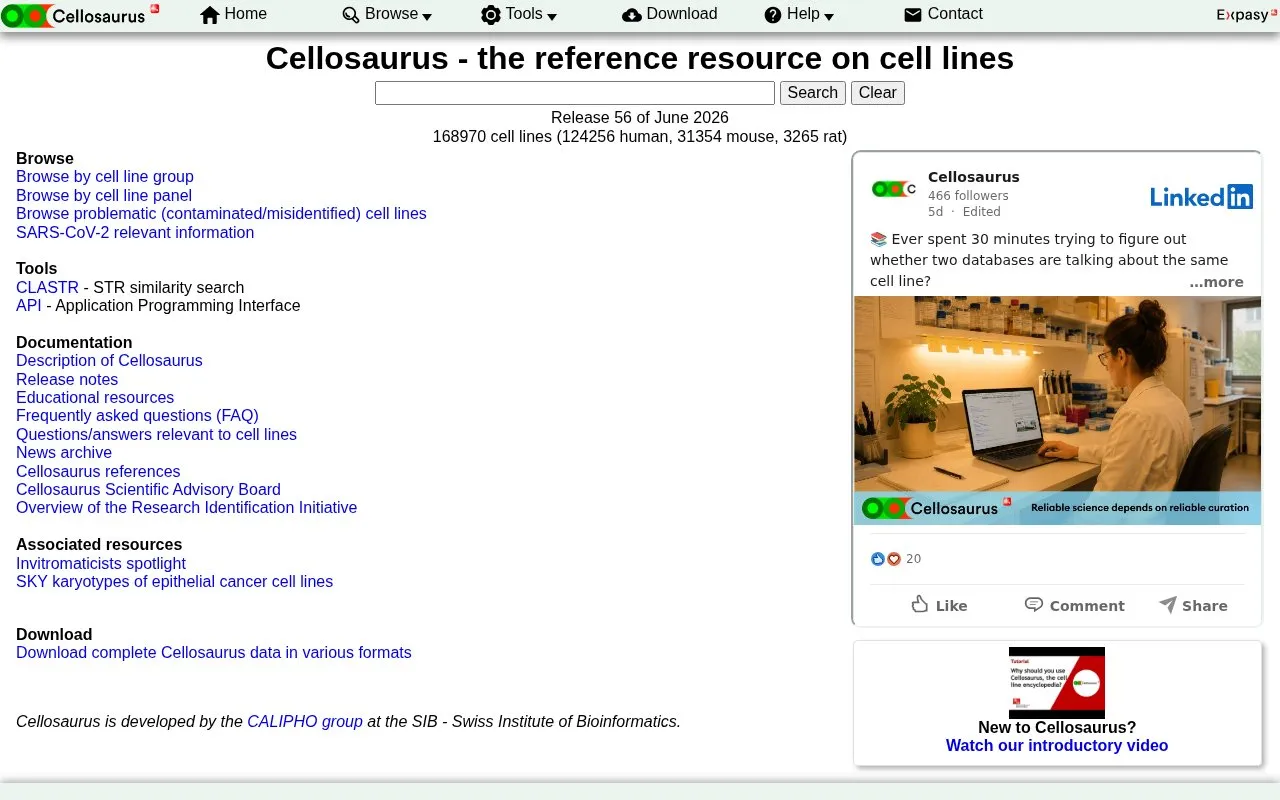Viewport: 1280px width, 800px height.
Task: Expand post text with ...more
Action: coord(1216,282)
